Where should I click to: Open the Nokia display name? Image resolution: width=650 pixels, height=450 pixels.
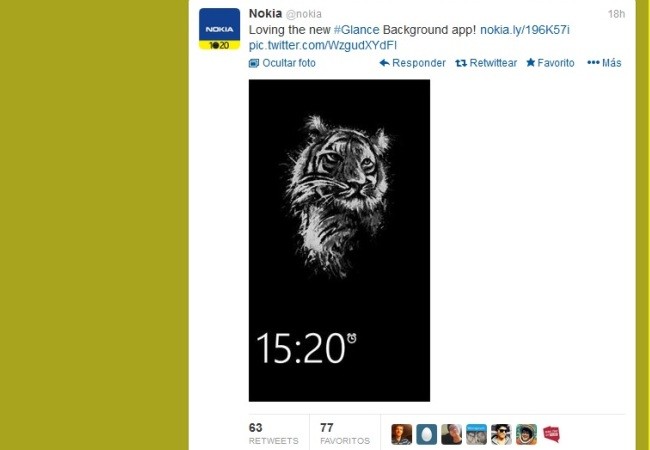point(265,13)
